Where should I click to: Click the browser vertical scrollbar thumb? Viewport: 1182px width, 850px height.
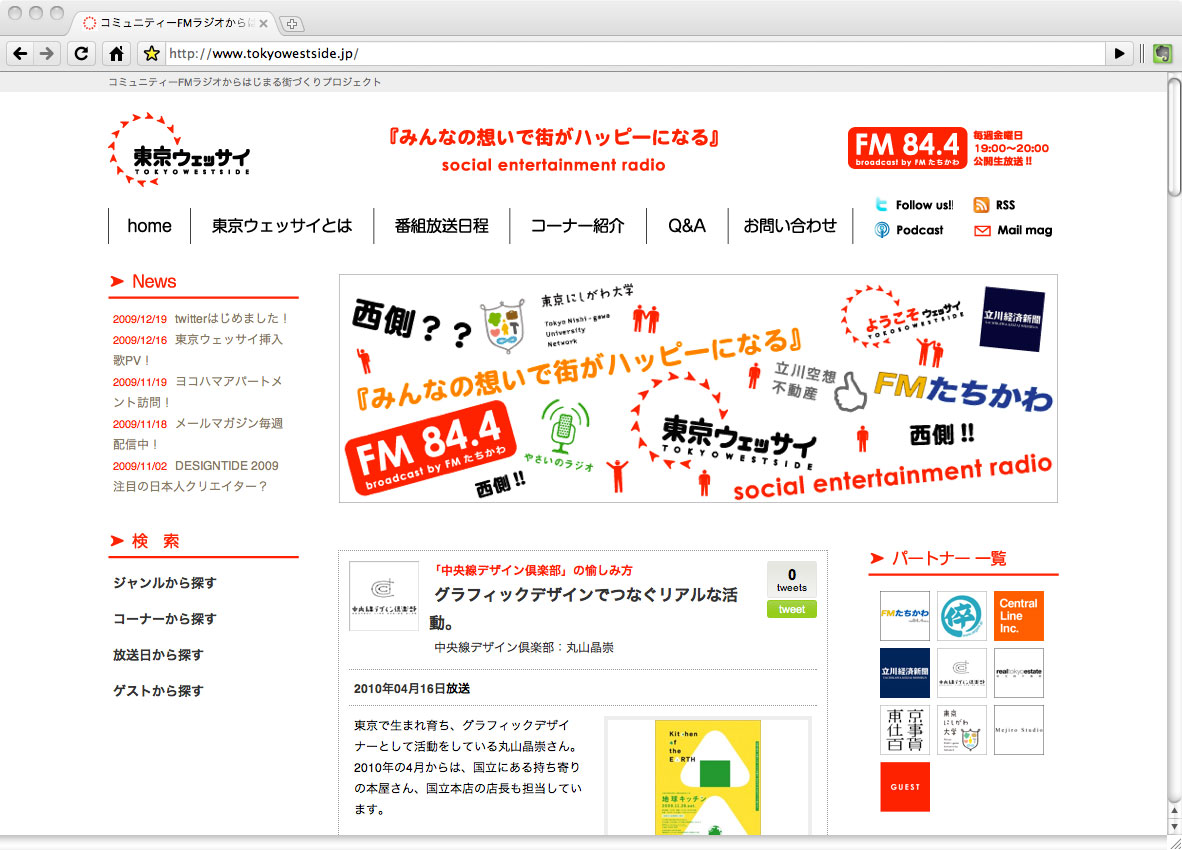(1174, 138)
